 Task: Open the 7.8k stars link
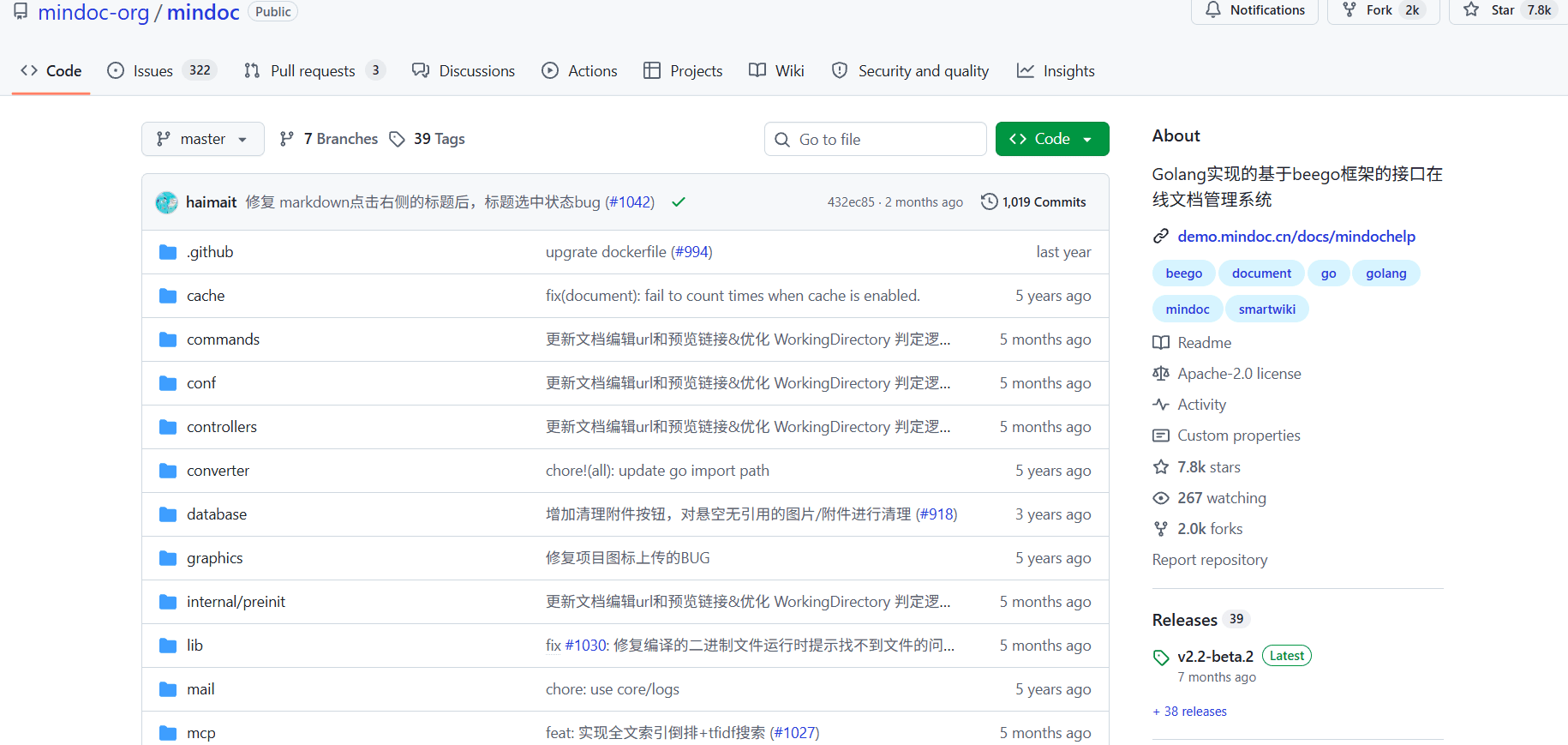click(x=1209, y=467)
